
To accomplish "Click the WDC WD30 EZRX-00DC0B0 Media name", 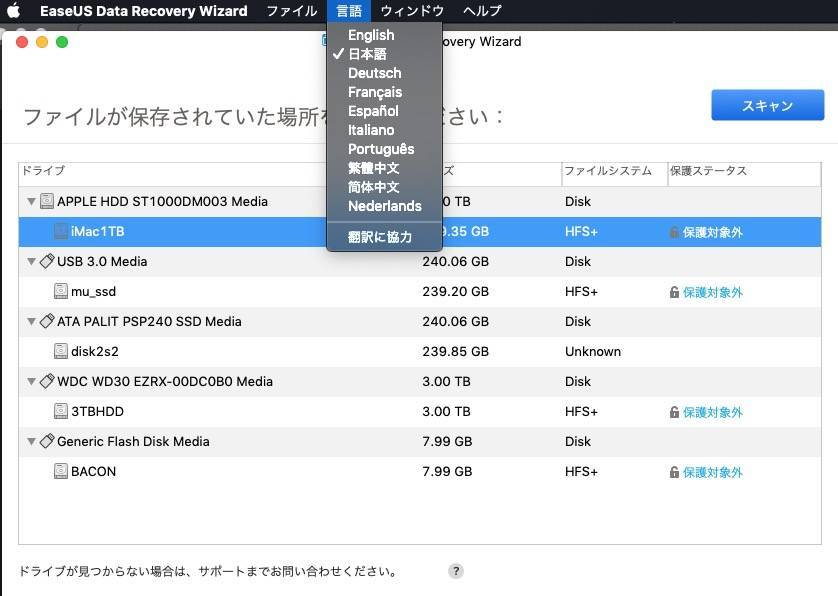I will click(165, 381).
